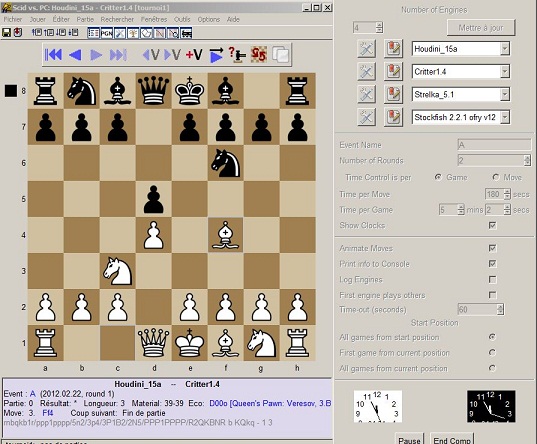
Task: Enter variation with right V icon
Action: click(172, 54)
